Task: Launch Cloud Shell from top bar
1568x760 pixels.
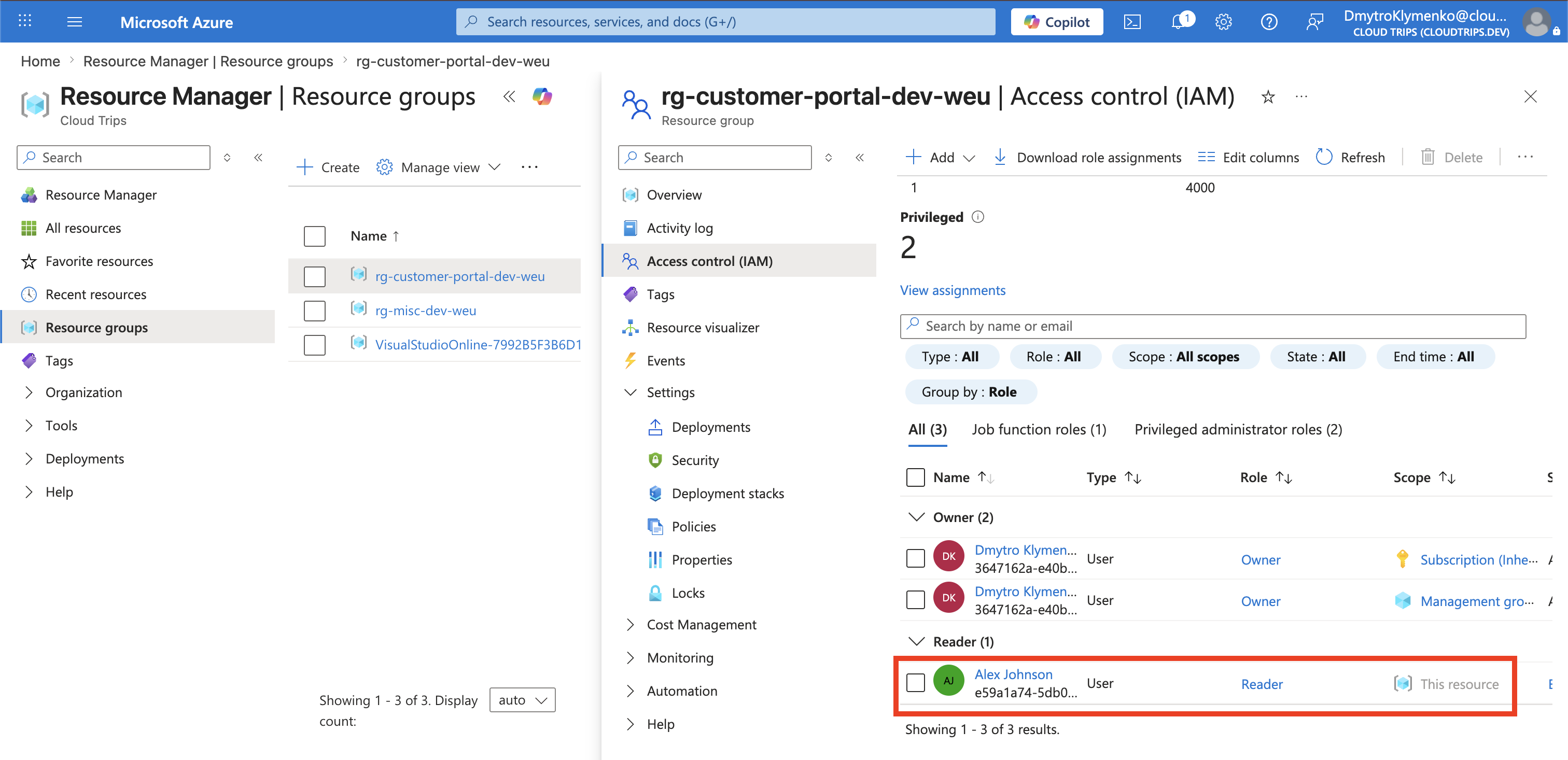Action: [1131, 22]
